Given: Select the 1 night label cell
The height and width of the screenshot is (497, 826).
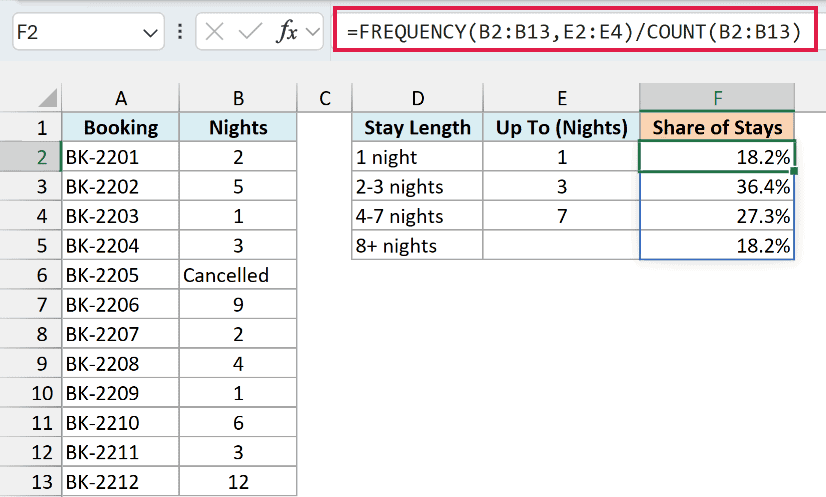Looking at the screenshot, I should click(x=417, y=157).
